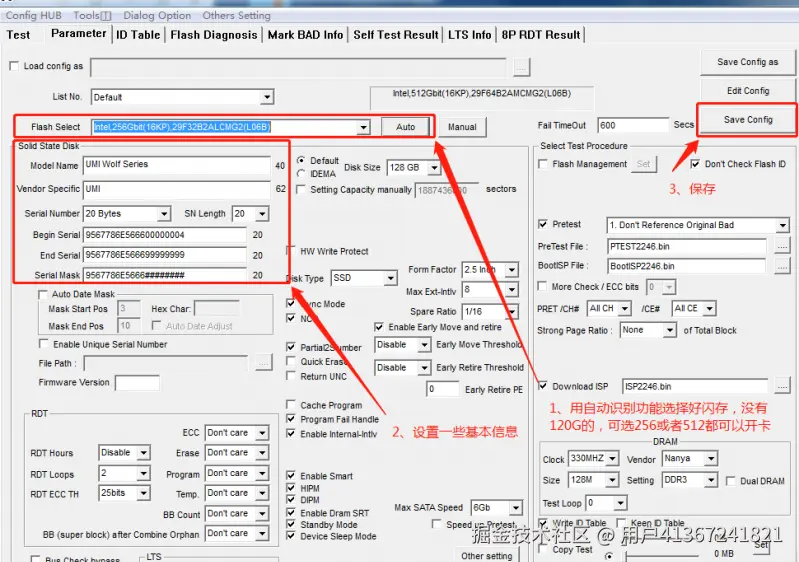Click the Edit Config button
The height and width of the screenshot is (562, 799).
pos(748,91)
